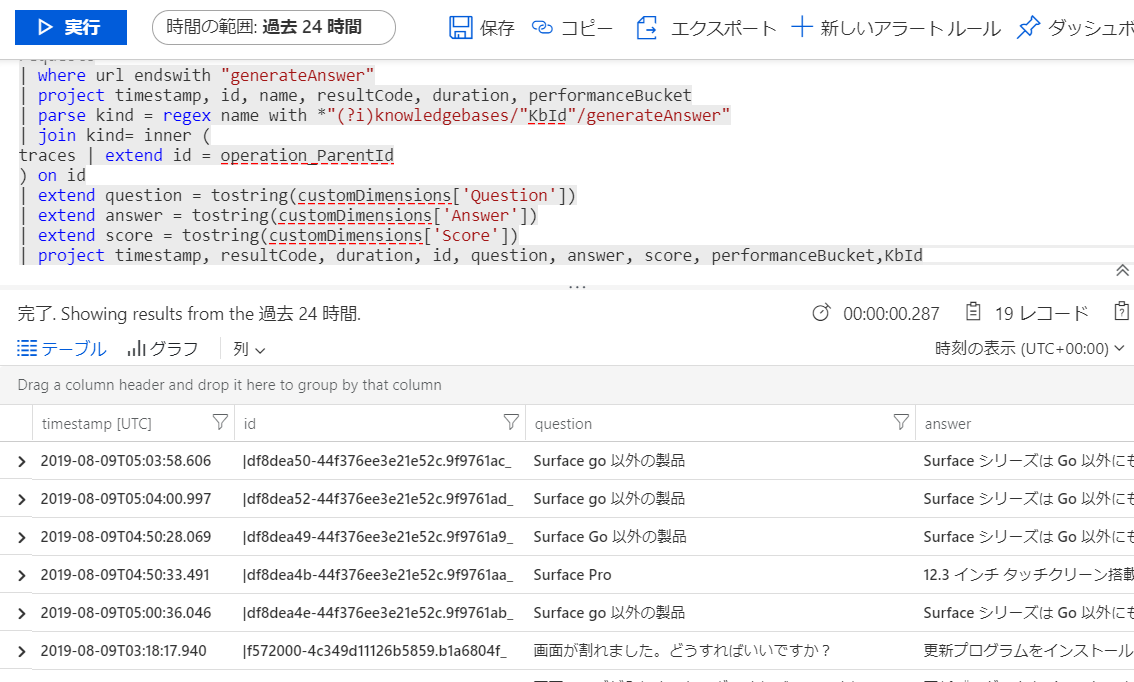
Task: Select id cell f572000-4c349d11126b5859.b1a6804f_
Action: click(375, 651)
